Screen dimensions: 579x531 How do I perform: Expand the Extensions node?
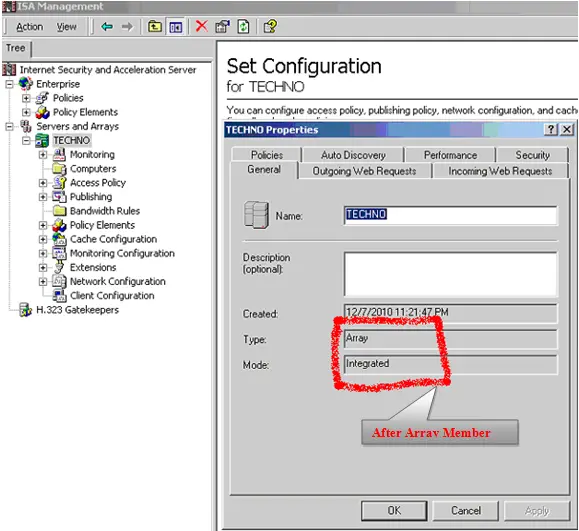pos(43,267)
